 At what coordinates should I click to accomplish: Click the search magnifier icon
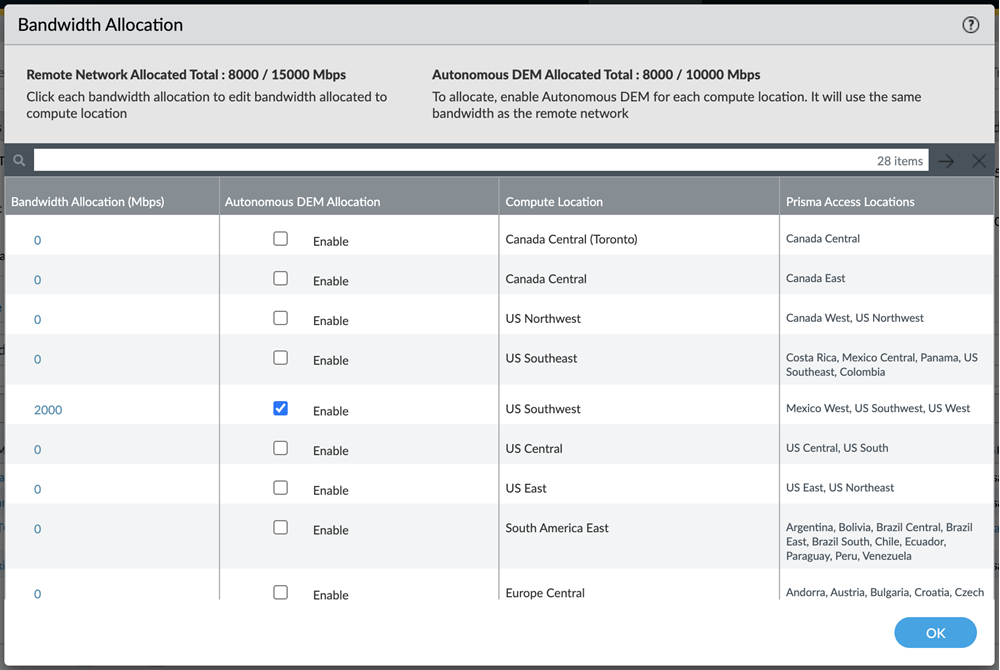19,161
